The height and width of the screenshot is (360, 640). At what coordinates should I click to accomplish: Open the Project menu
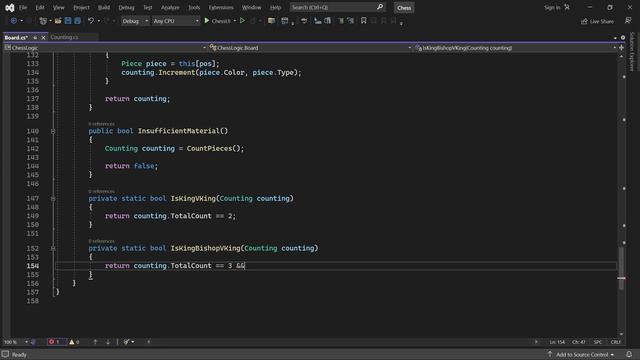click(81, 7)
